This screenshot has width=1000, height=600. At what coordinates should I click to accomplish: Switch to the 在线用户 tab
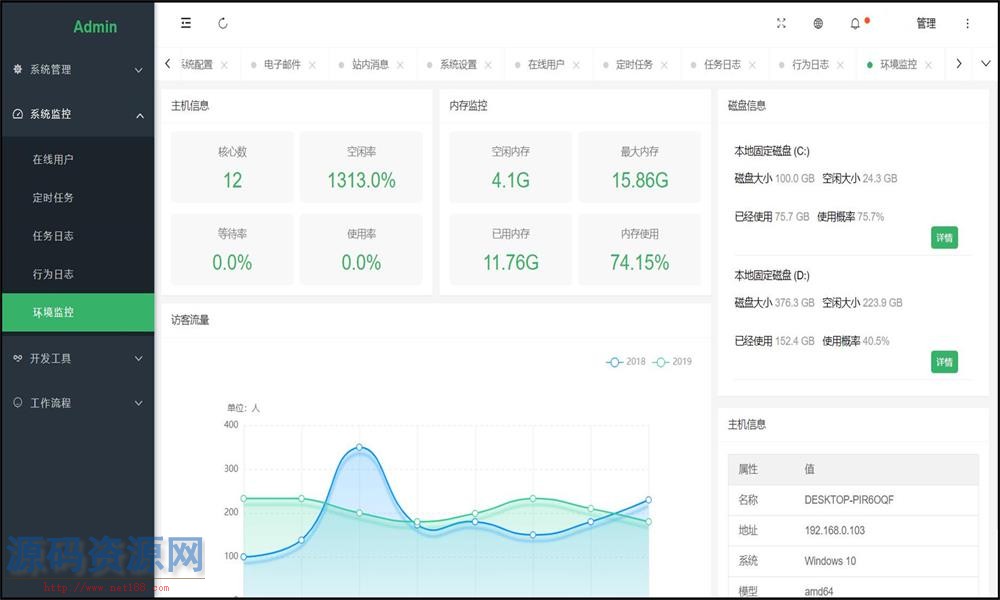pyautogui.click(x=546, y=64)
